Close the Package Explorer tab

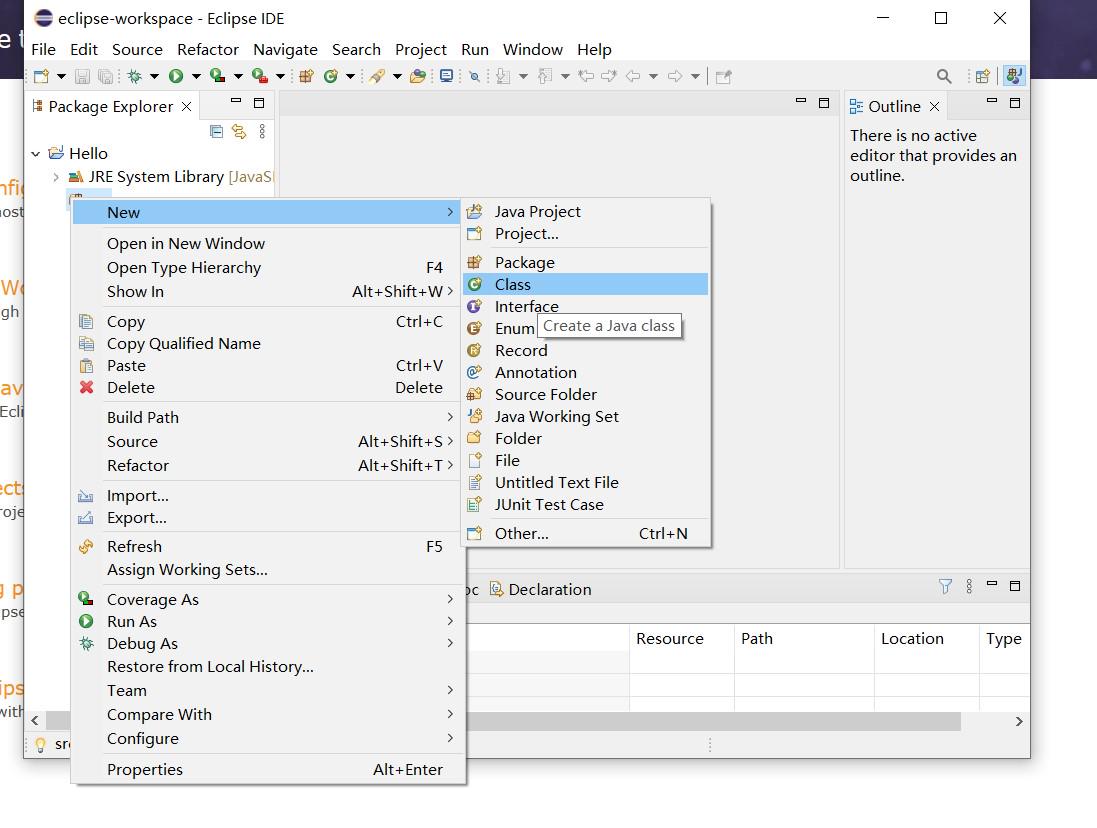[186, 106]
